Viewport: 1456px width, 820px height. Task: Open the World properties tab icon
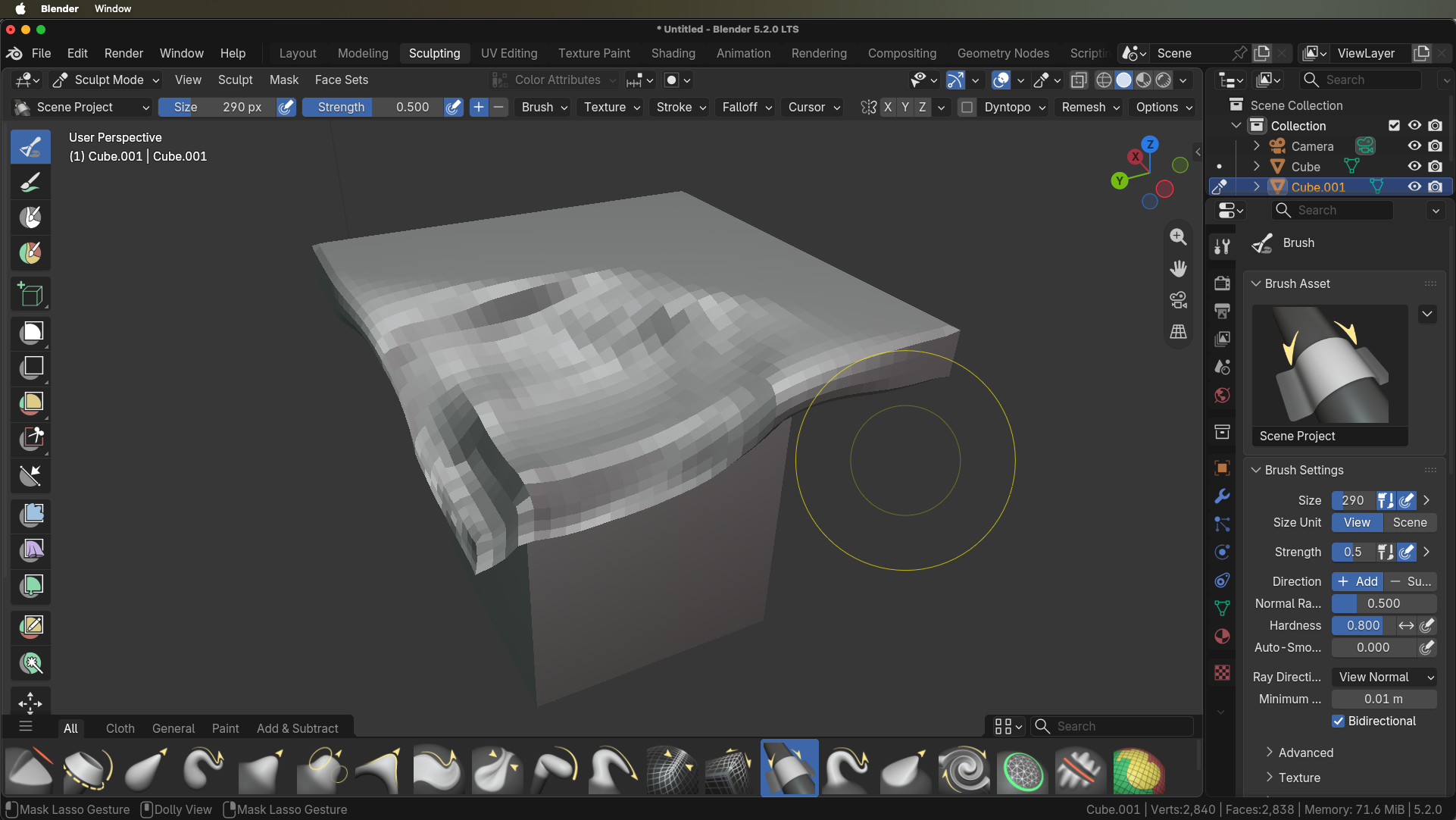tap(1222, 395)
